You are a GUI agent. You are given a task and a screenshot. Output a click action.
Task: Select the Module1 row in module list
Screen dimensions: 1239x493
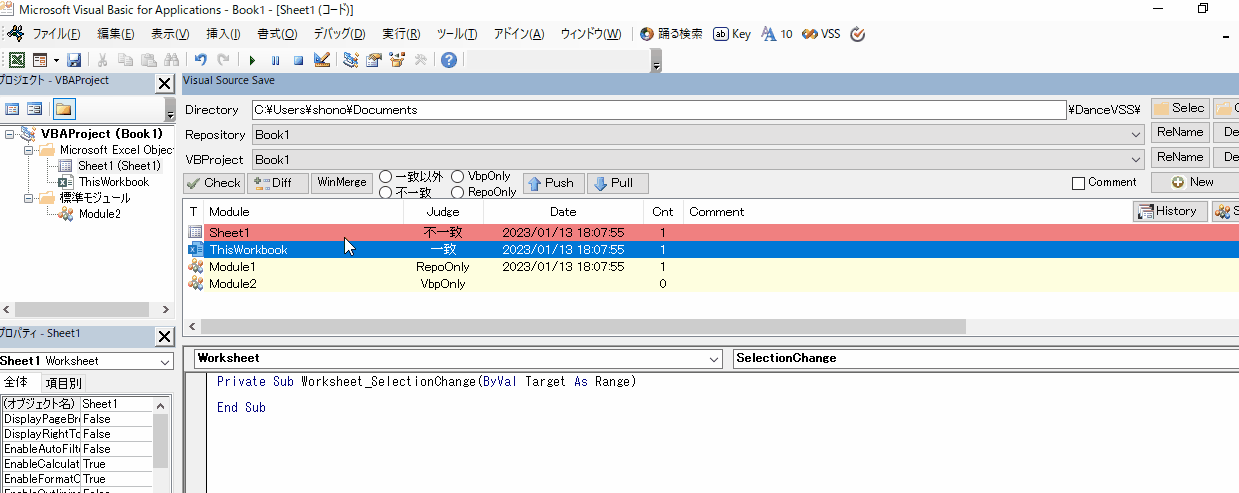click(x=711, y=267)
